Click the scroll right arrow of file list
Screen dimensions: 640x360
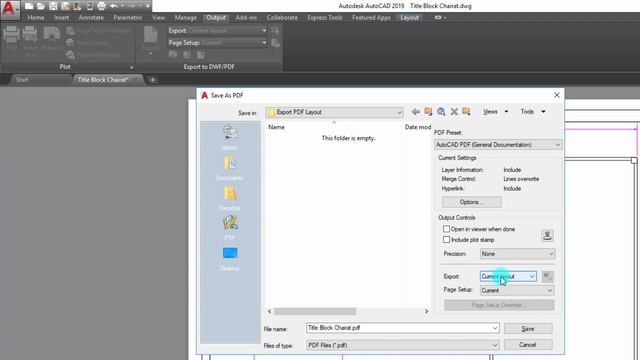click(427, 311)
